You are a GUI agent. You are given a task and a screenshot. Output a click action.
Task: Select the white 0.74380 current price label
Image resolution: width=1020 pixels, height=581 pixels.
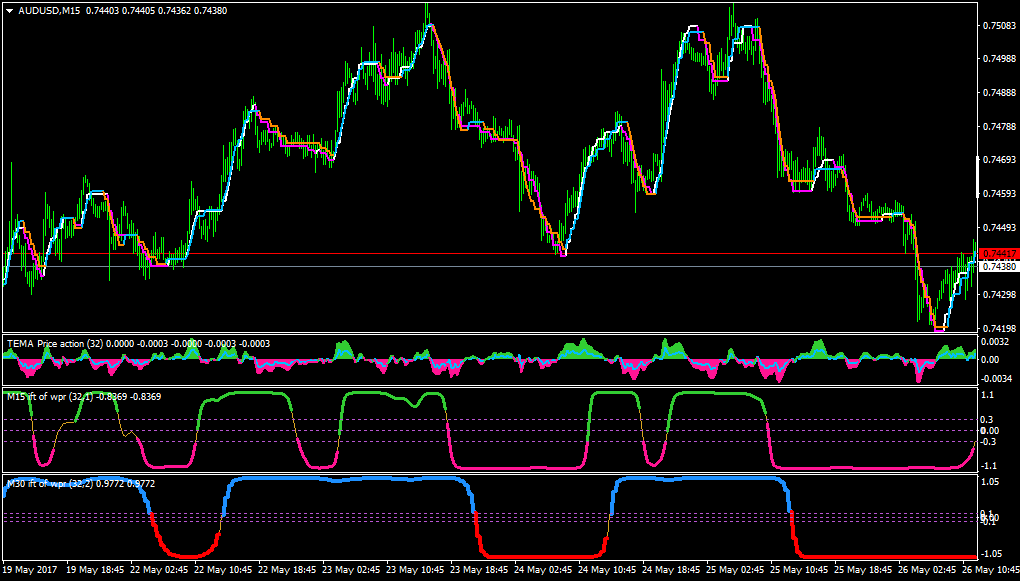click(999, 267)
